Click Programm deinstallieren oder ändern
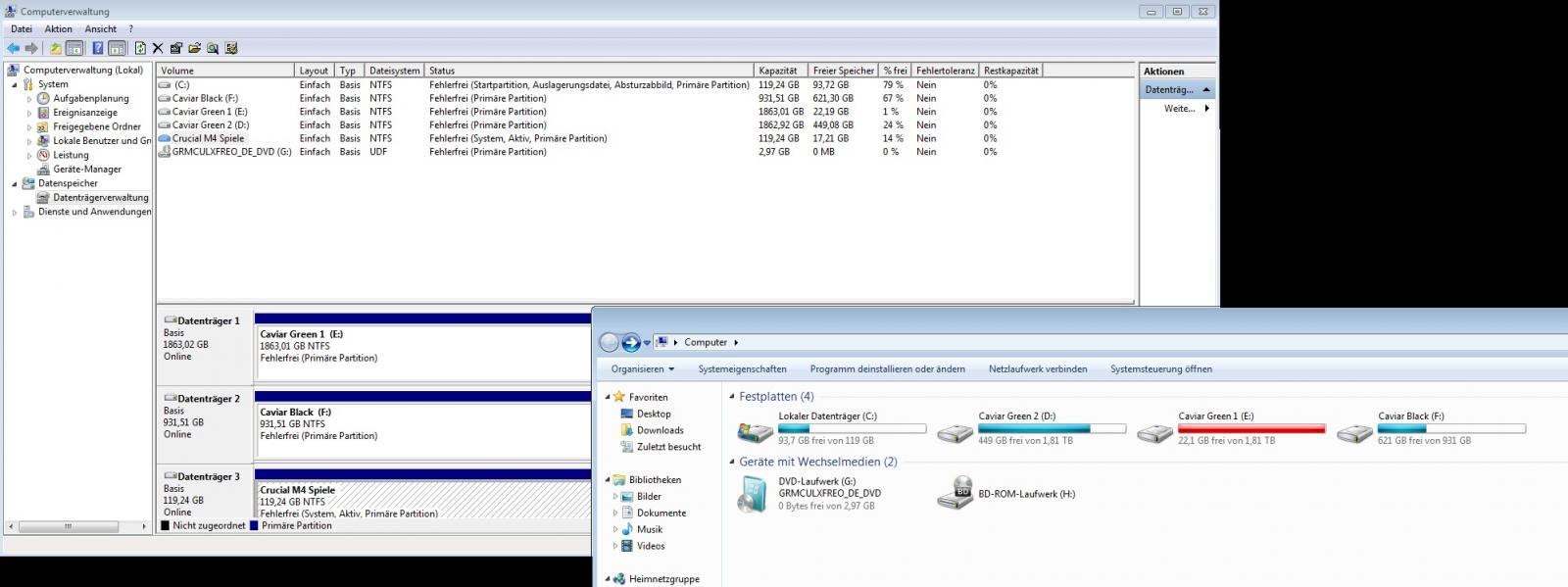 click(887, 369)
